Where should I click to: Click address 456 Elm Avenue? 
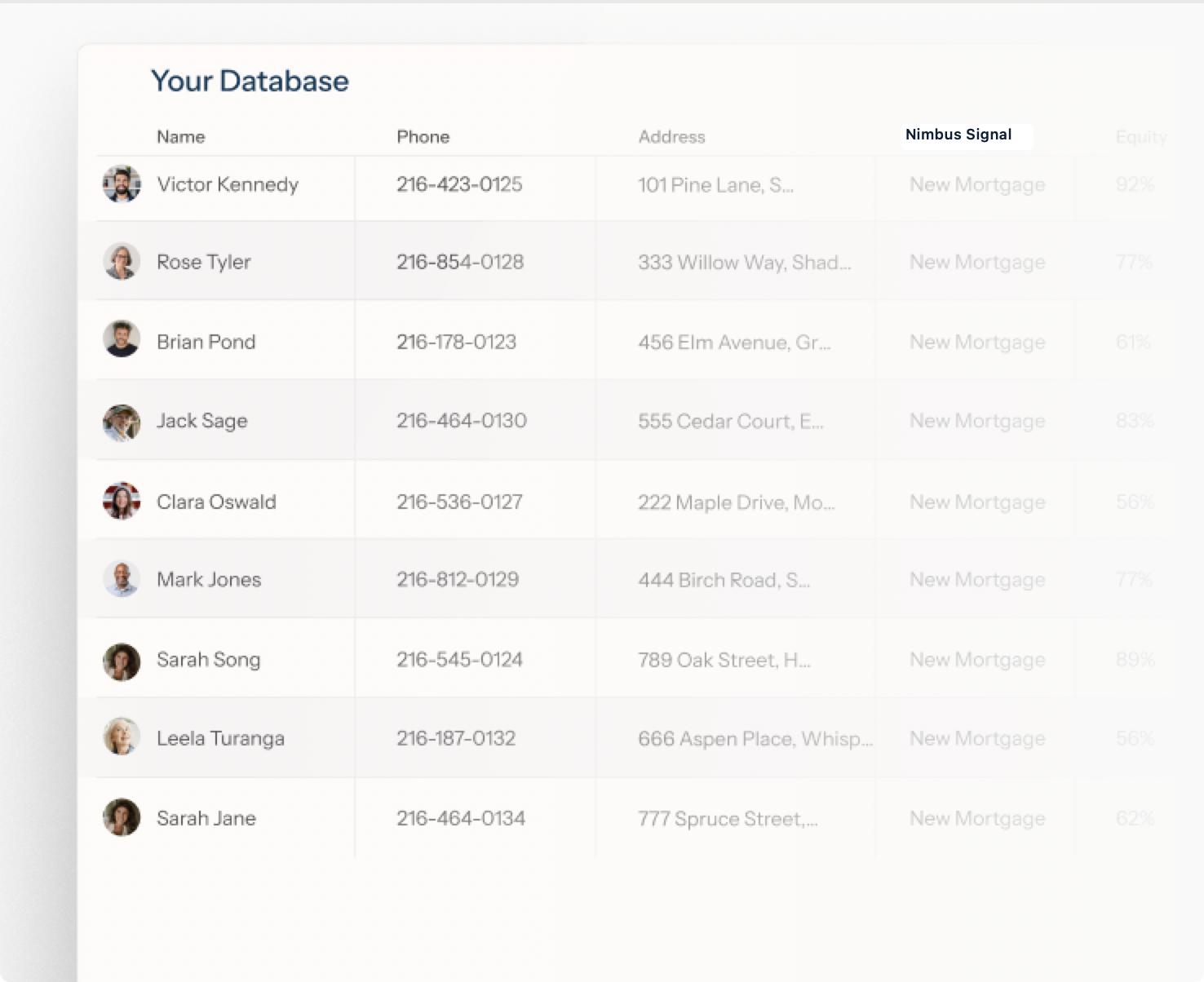pos(734,343)
